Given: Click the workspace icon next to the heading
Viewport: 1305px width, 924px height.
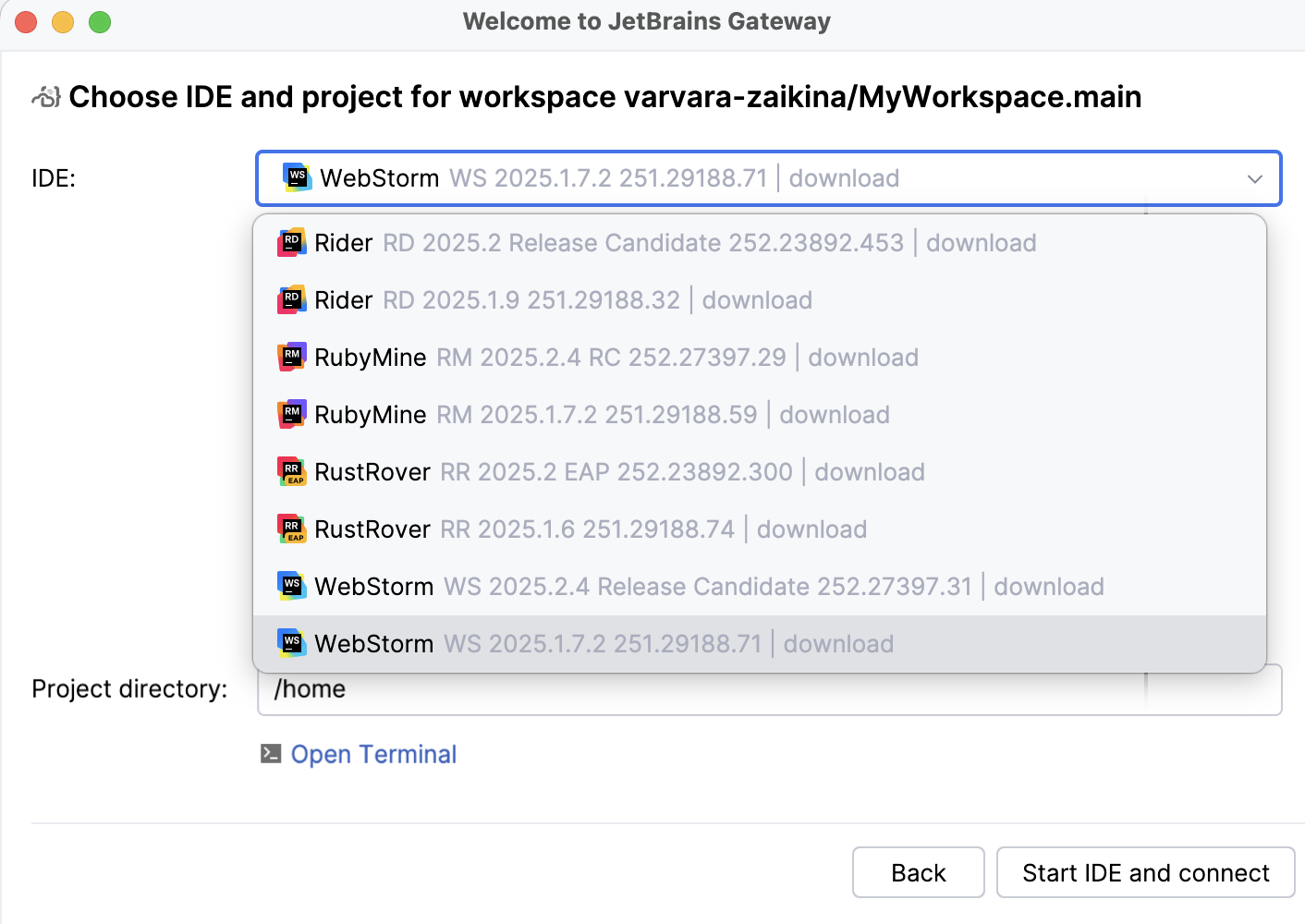Looking at the screenshot, I should tap(46, 96).
